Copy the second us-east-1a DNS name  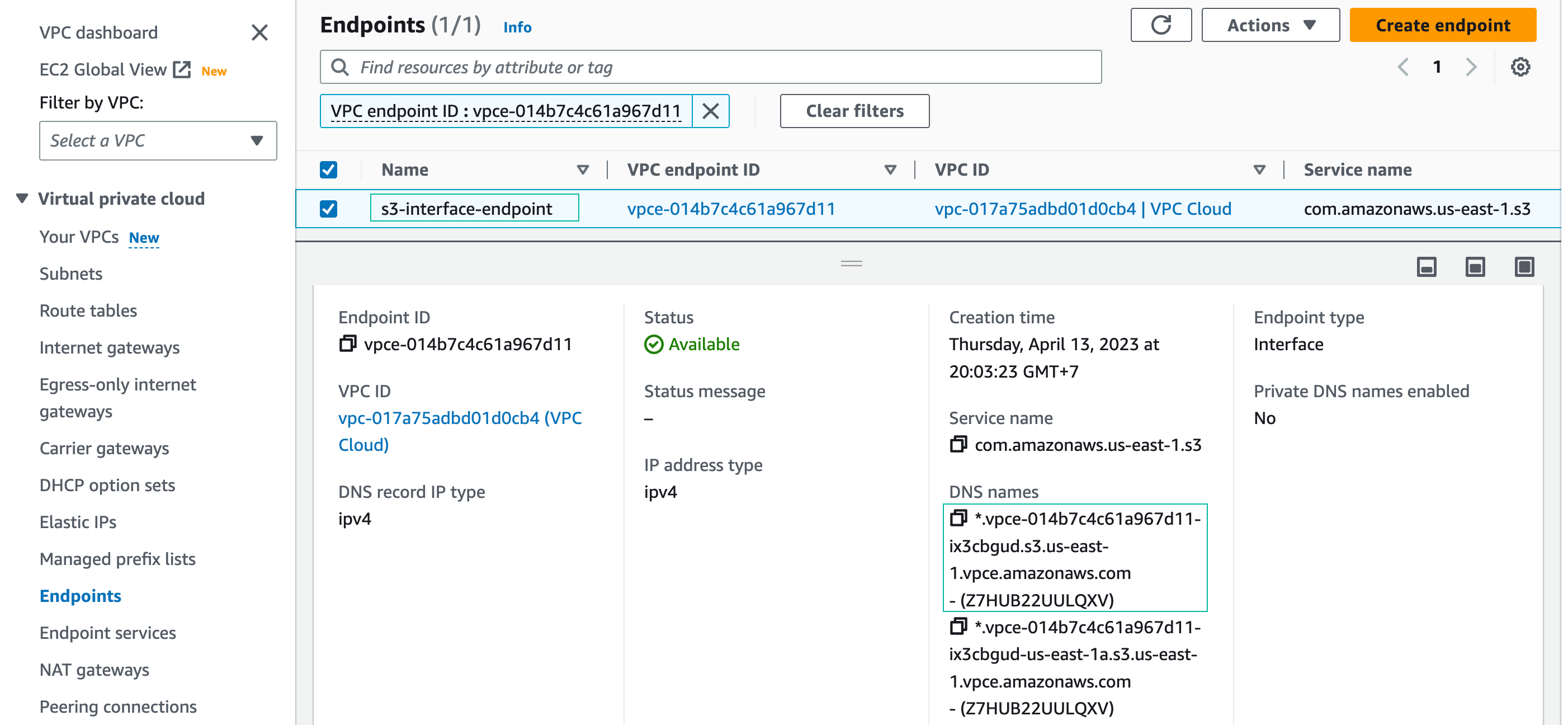pyautogui.click(x=958, y=627)
